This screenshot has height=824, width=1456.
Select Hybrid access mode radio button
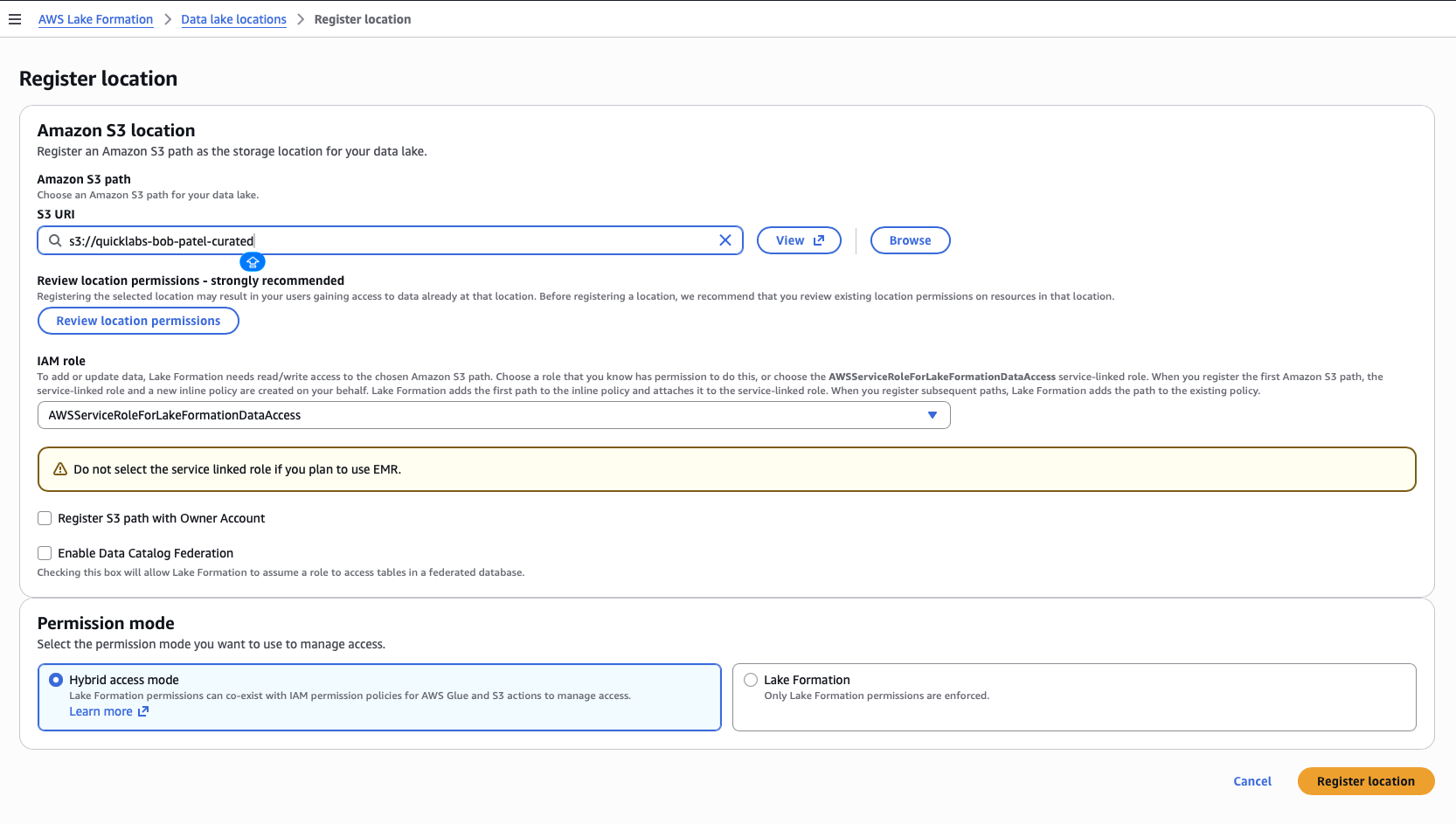[x=56, y=680]
